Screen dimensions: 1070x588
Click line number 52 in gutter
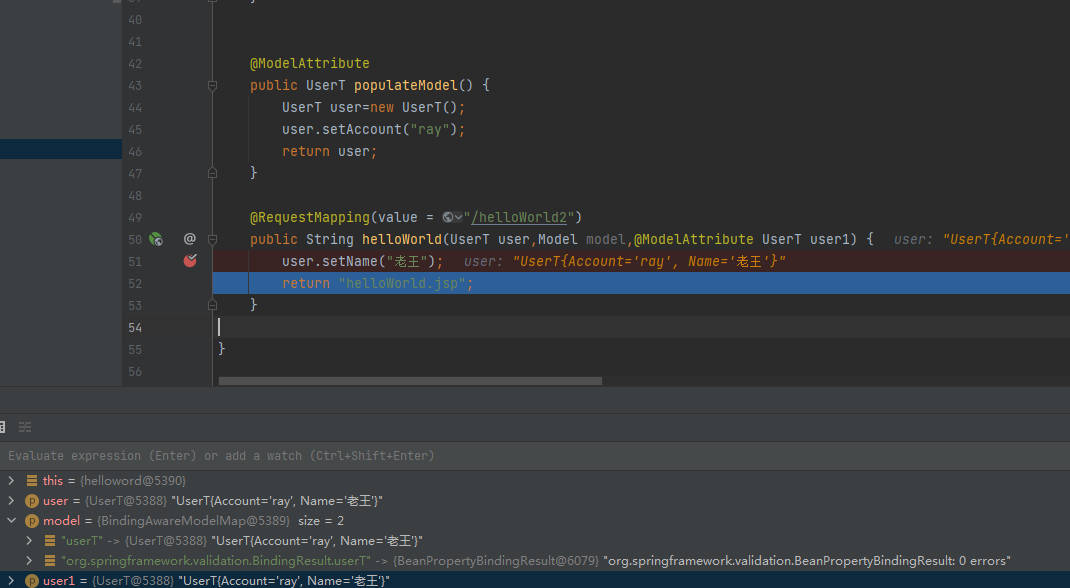pos(135,284)
